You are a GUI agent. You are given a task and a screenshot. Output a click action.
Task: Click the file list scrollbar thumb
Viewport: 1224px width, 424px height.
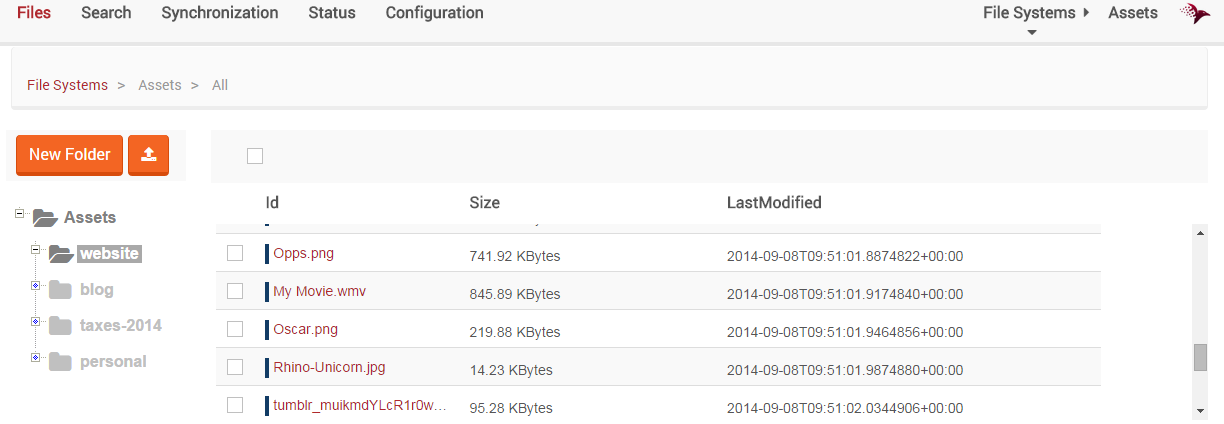pyautogui.click(x=1200, y=357)
